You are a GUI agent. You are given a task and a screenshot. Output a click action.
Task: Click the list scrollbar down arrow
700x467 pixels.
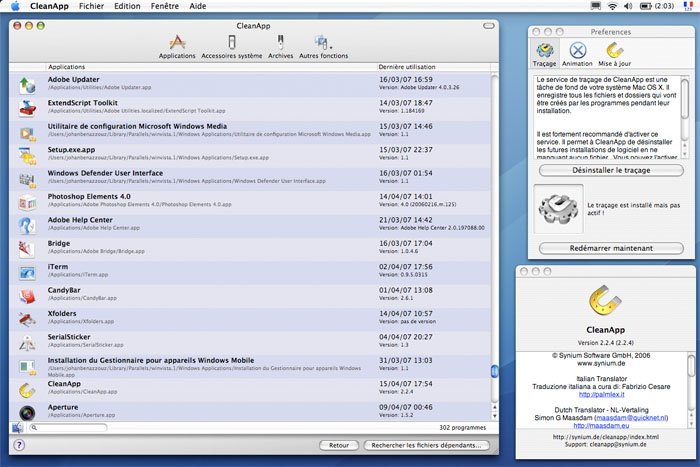click(x=494, y=416)
